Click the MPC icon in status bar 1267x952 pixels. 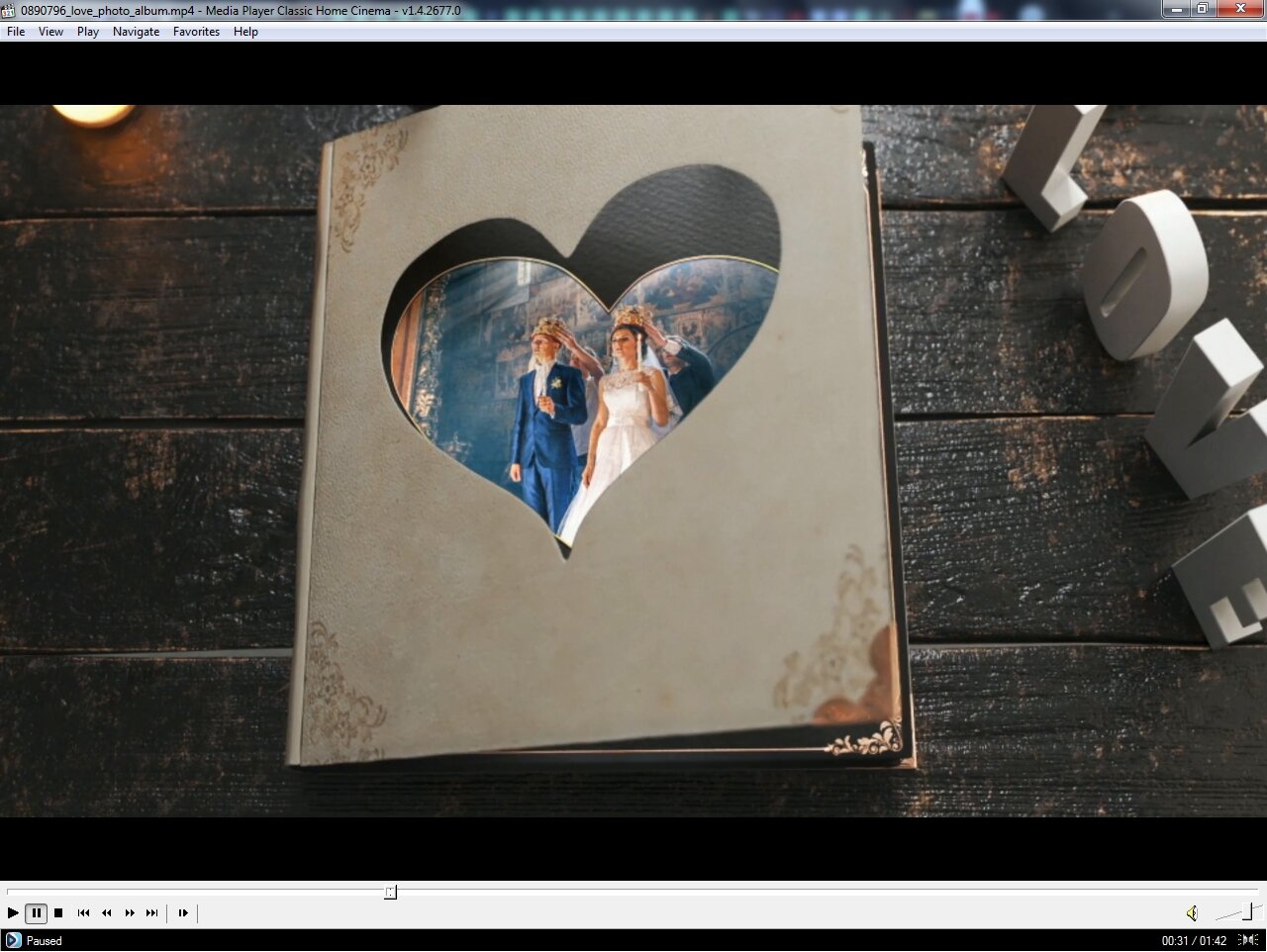point(13,940)
